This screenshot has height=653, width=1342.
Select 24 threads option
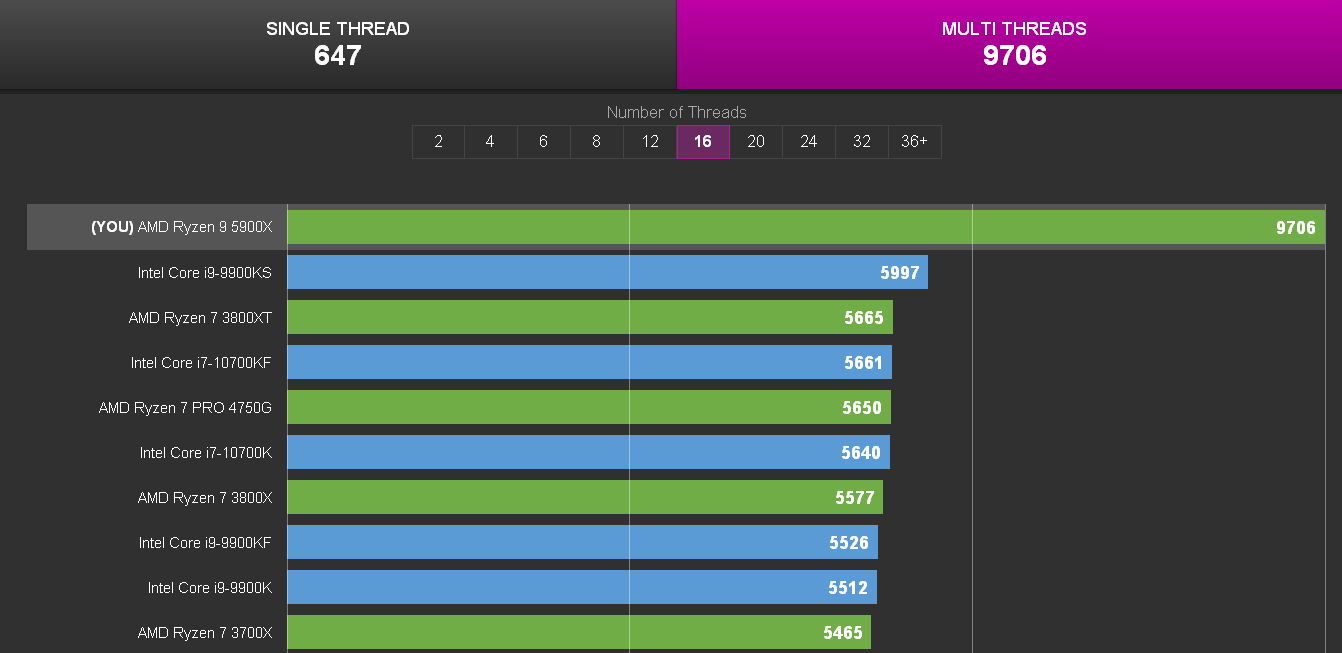tap(809, 142)
